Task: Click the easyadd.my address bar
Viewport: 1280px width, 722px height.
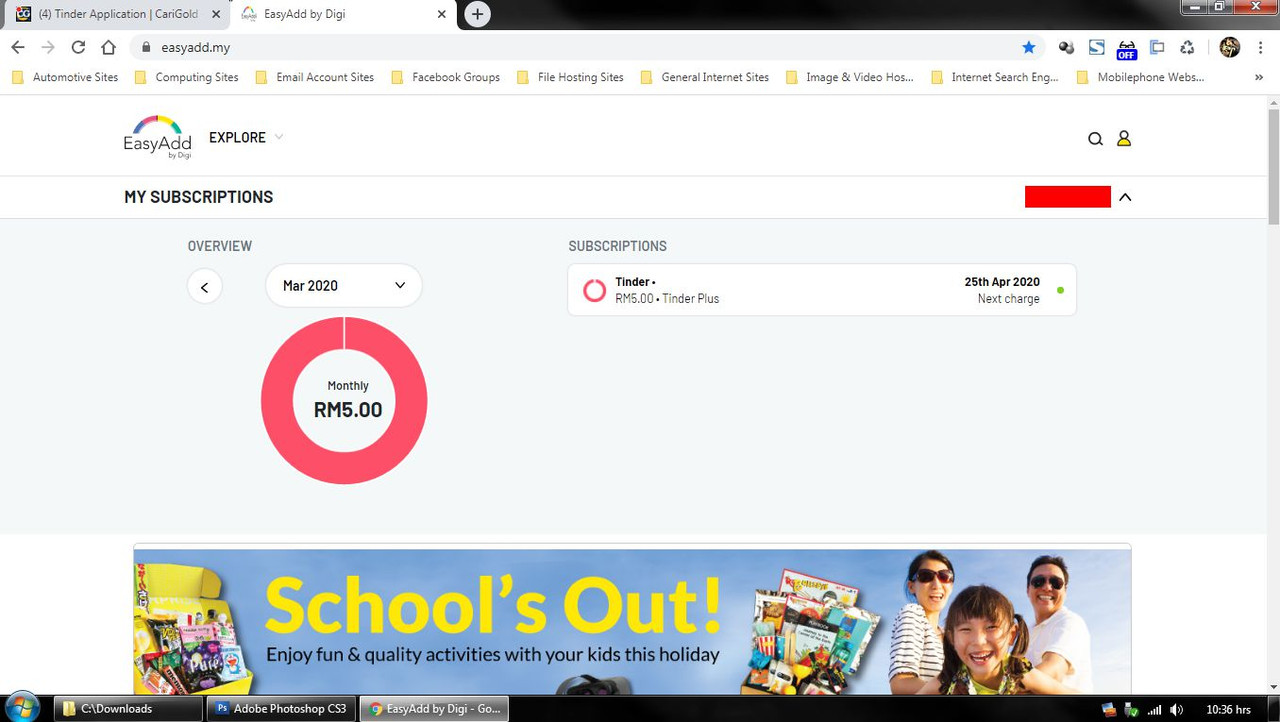Action: (585, 47)
